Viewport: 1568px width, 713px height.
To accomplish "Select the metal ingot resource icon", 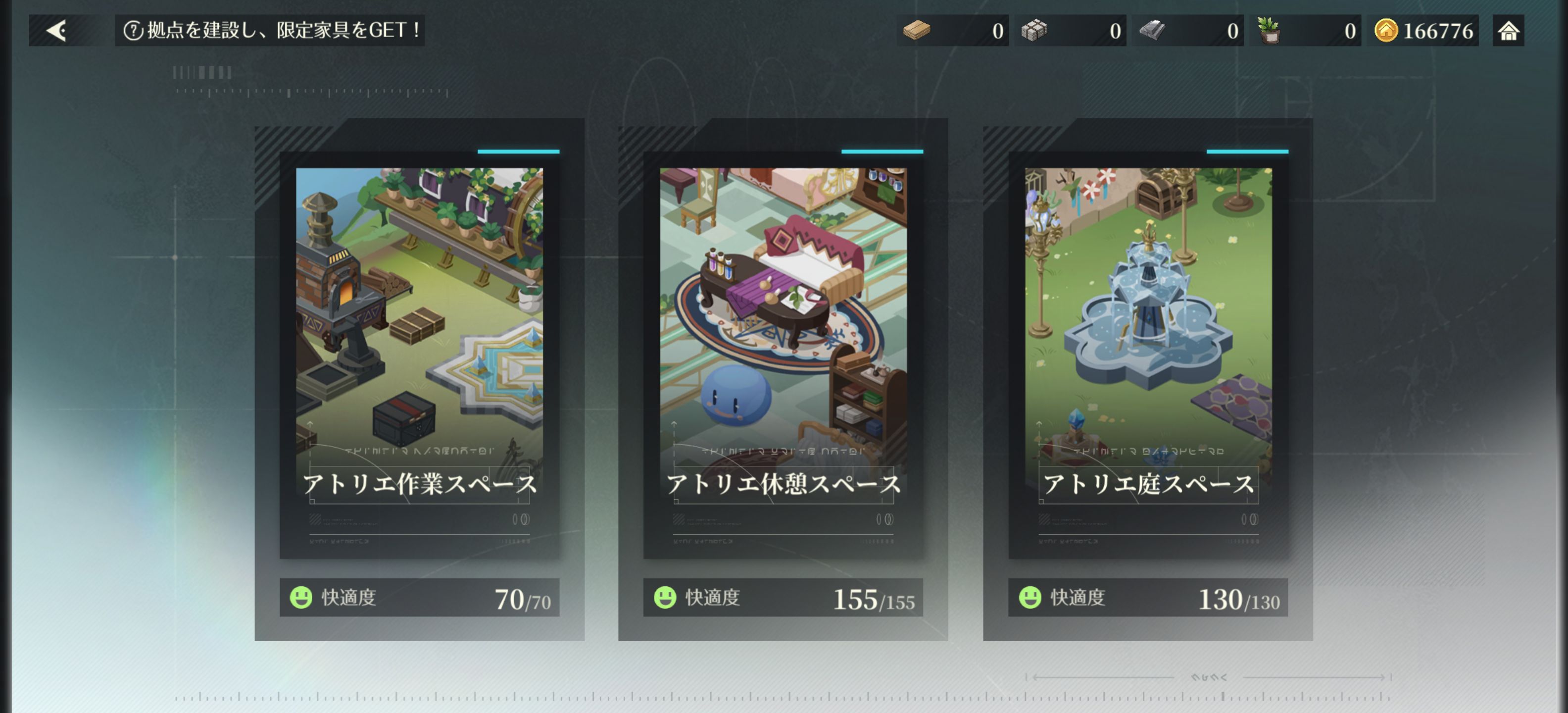I will pos(1152,30).
